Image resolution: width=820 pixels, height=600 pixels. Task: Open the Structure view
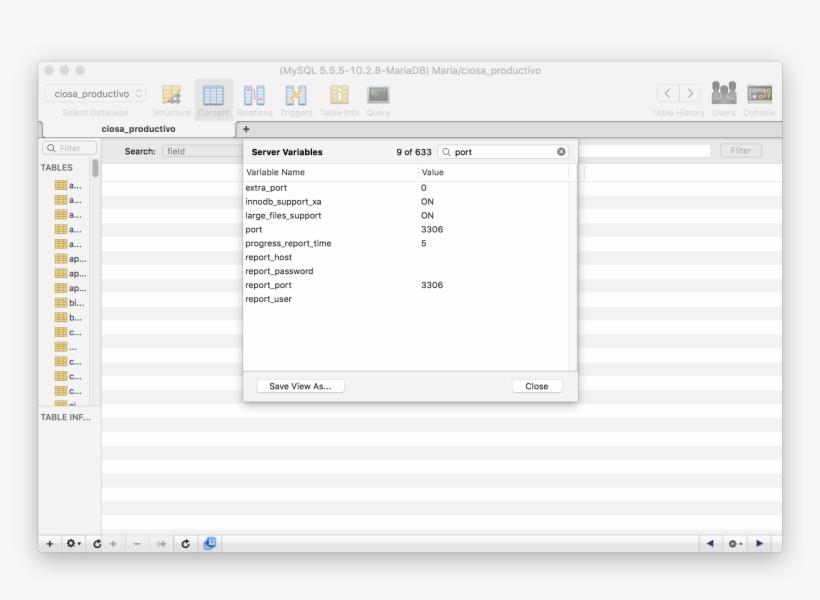pyautogui.click(x=172, y=96)
